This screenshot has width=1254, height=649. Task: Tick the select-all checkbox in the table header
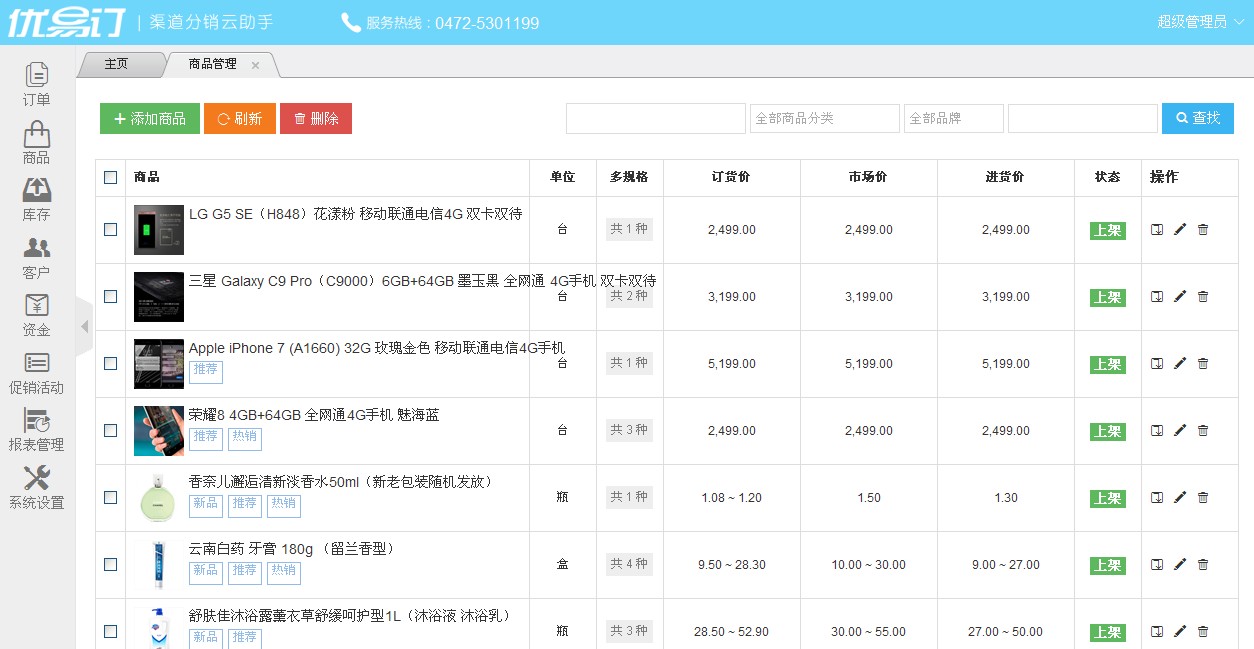(x=110, y=178)
